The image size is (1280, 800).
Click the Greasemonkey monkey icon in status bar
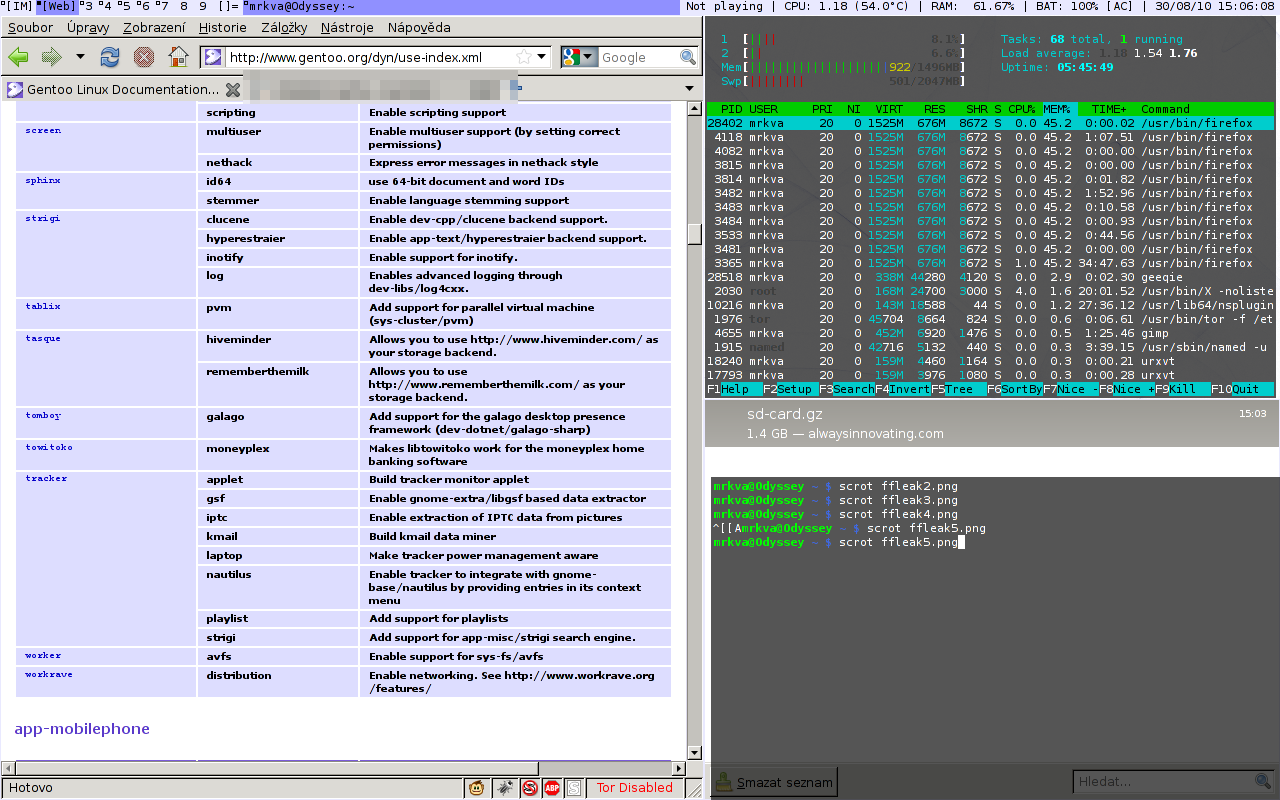click(477, 788)
